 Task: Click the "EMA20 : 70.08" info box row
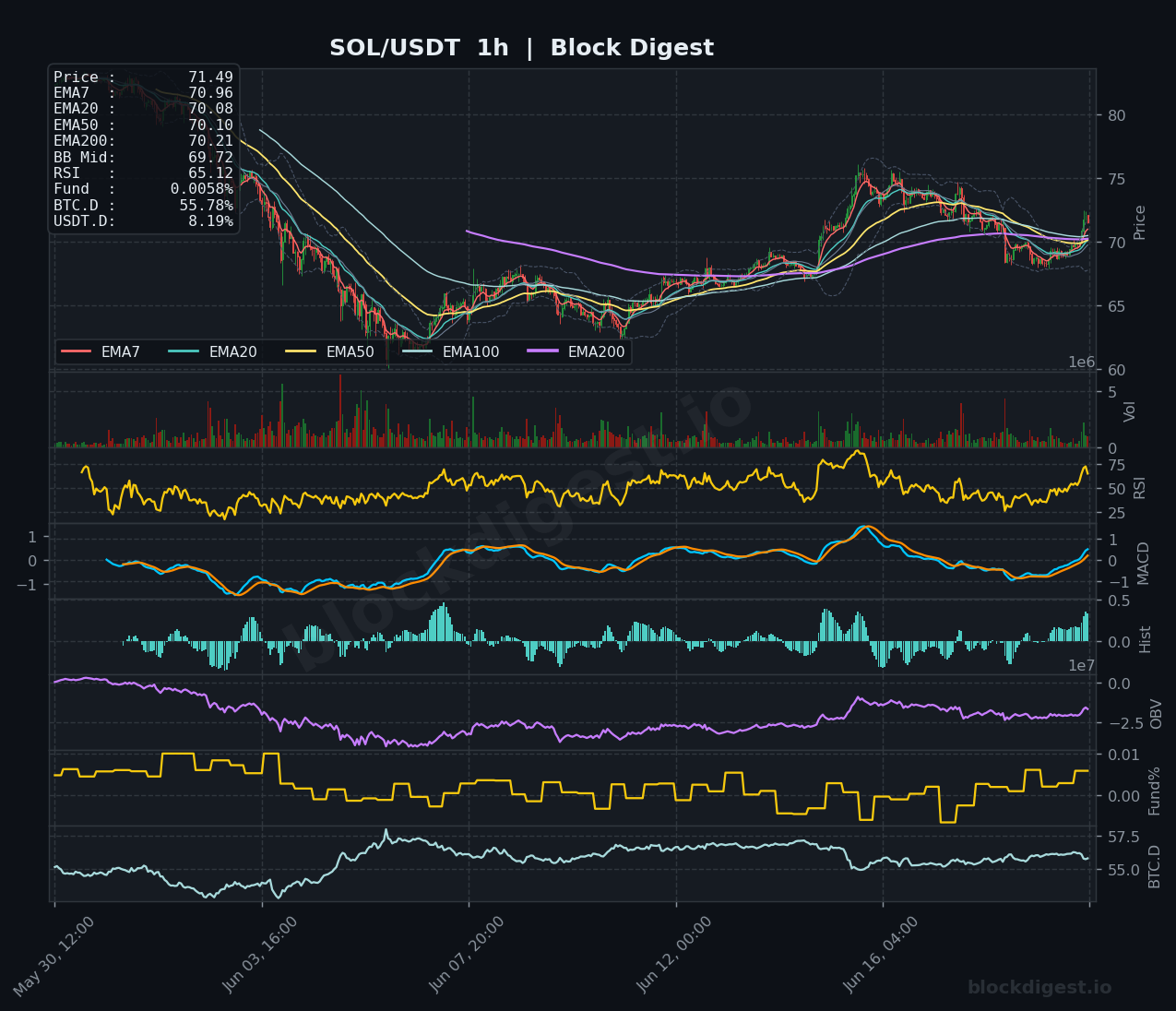pos(143,109)
